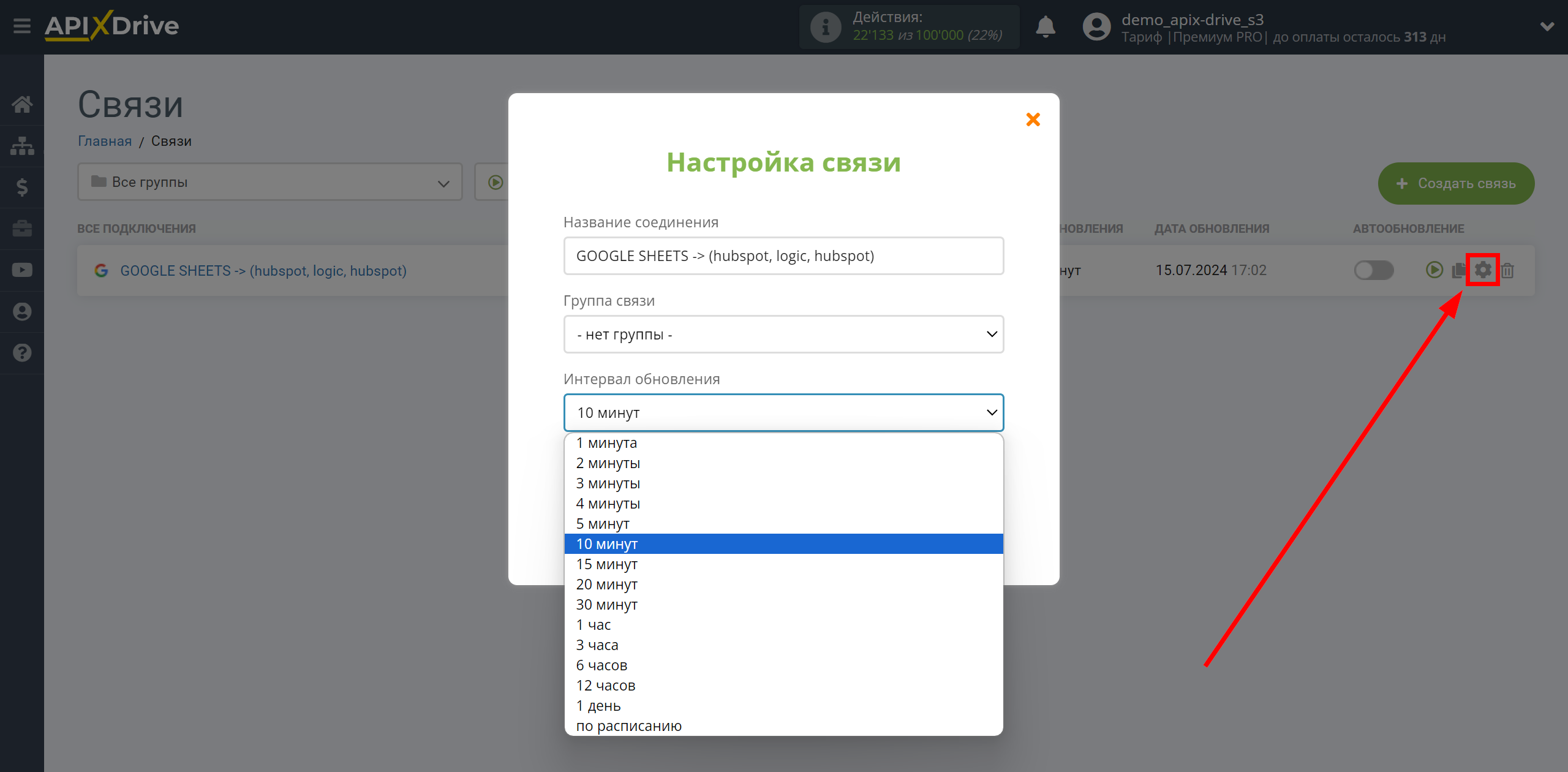Select the 1 день option
The width and height of the screenshot is (1568, 772).
pyautogui.click(x=783, y=706)
